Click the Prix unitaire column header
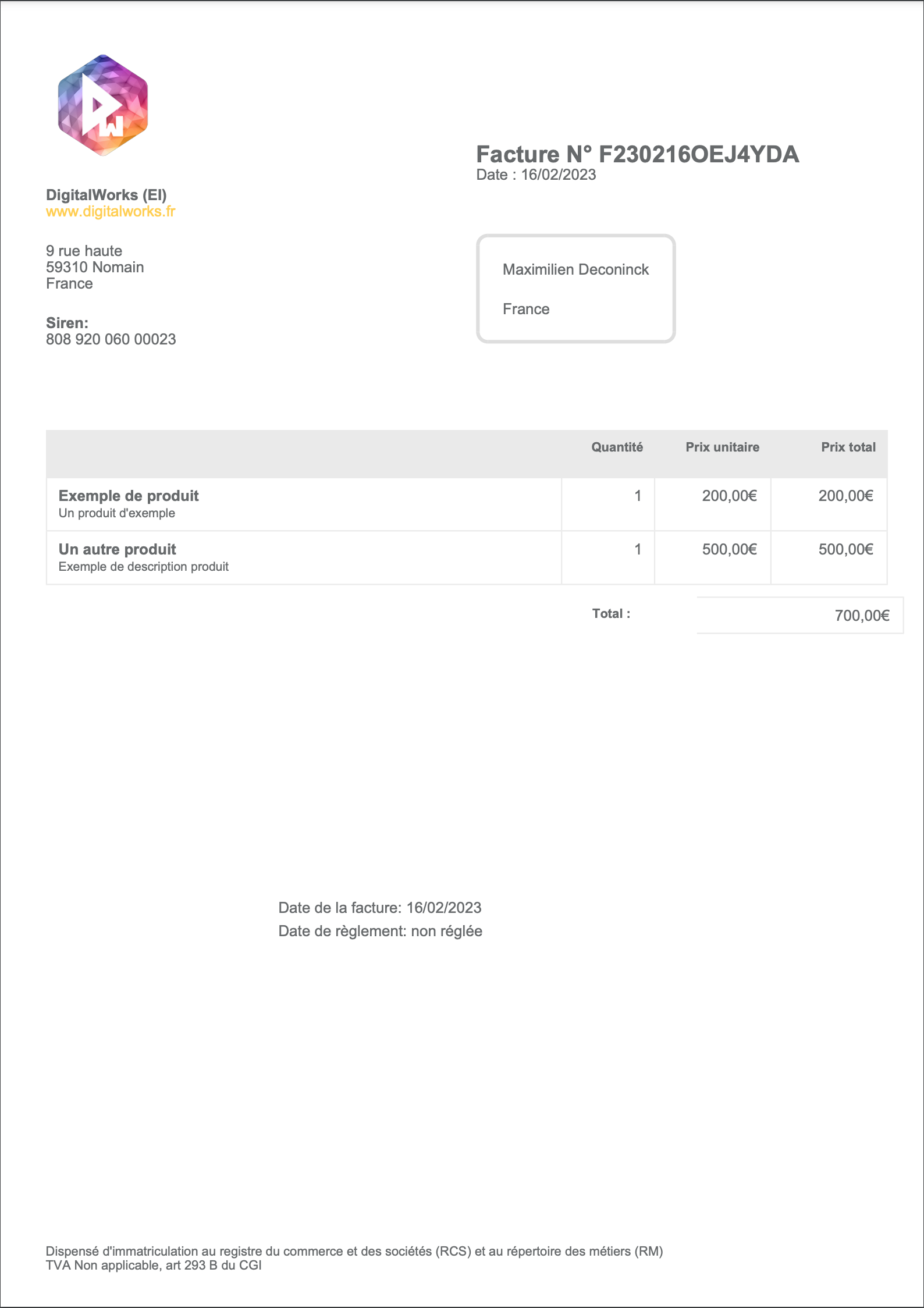924x1308 pixels. (x=722, y=447)
